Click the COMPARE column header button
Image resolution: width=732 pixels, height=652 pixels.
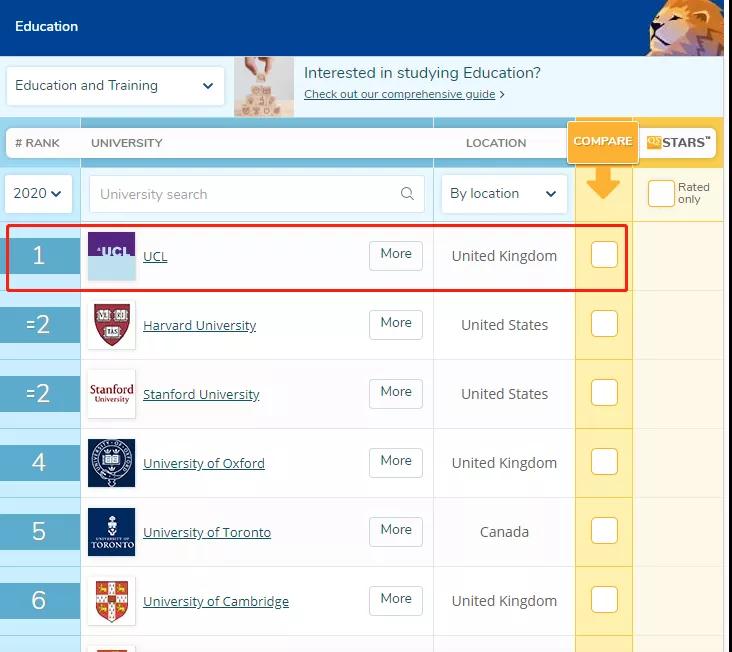click(603, 142)
